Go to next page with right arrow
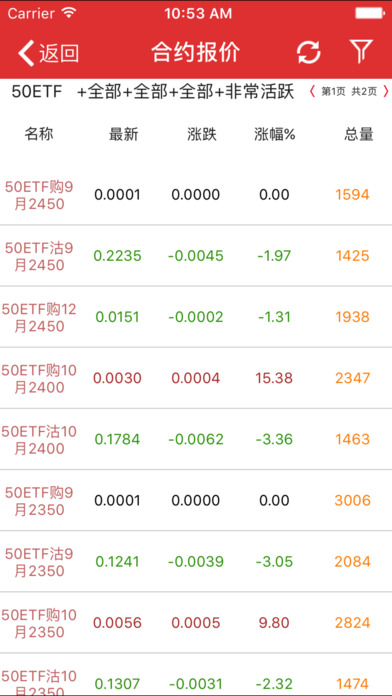 385,92
